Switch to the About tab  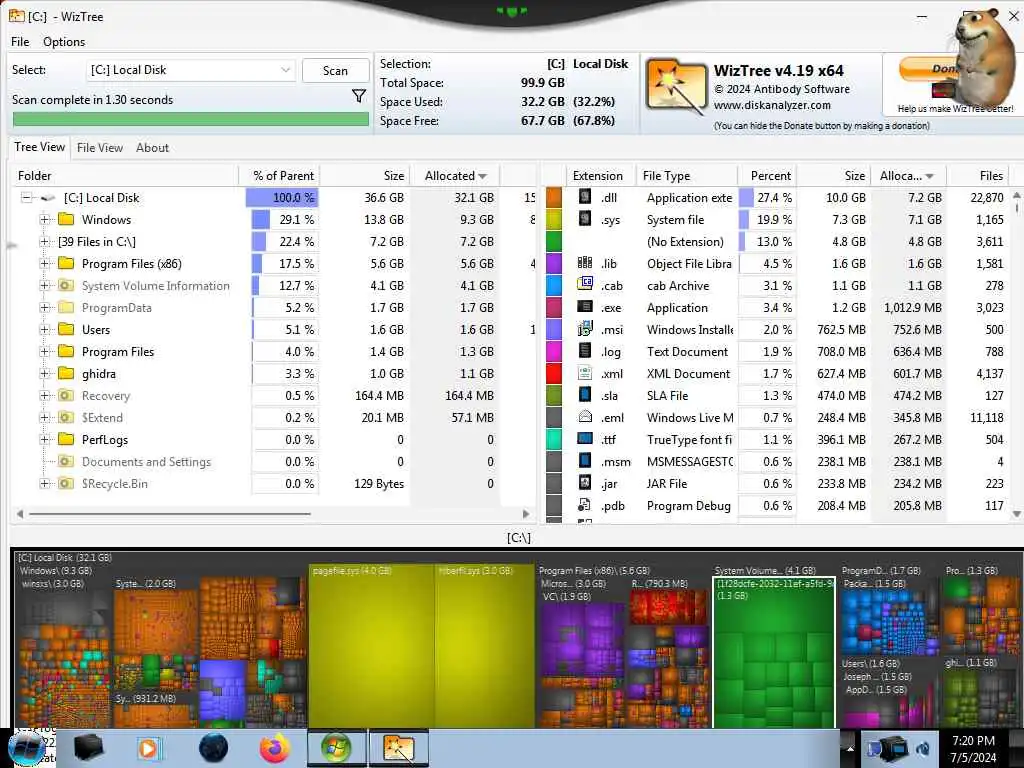[152, 148]
